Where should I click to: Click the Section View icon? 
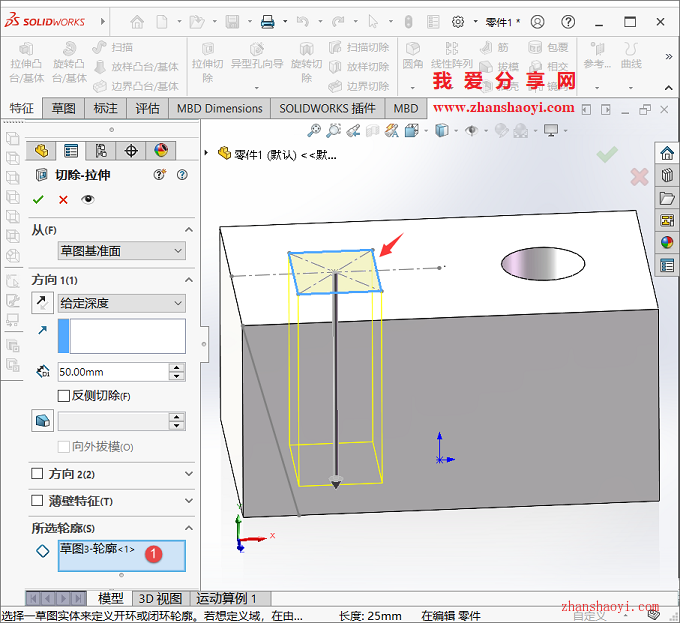pyautogui.click(x=373, y=130)
